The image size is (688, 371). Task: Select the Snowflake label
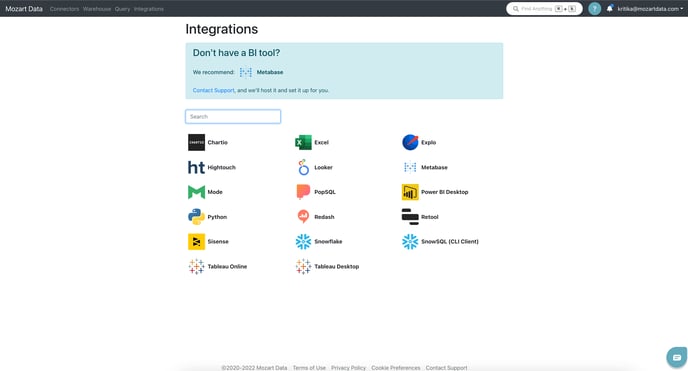(x=328, y=242)
